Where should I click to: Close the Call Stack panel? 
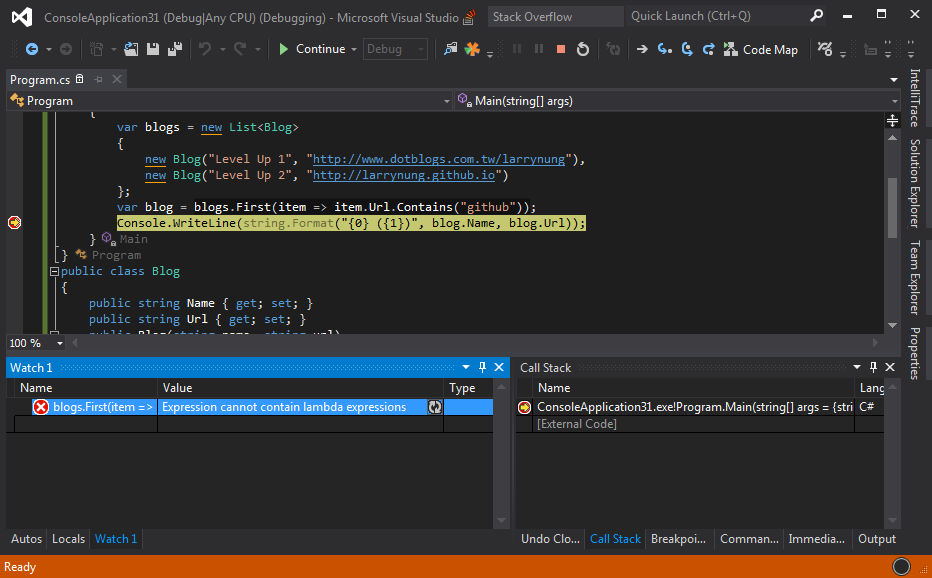click(890, 367)
